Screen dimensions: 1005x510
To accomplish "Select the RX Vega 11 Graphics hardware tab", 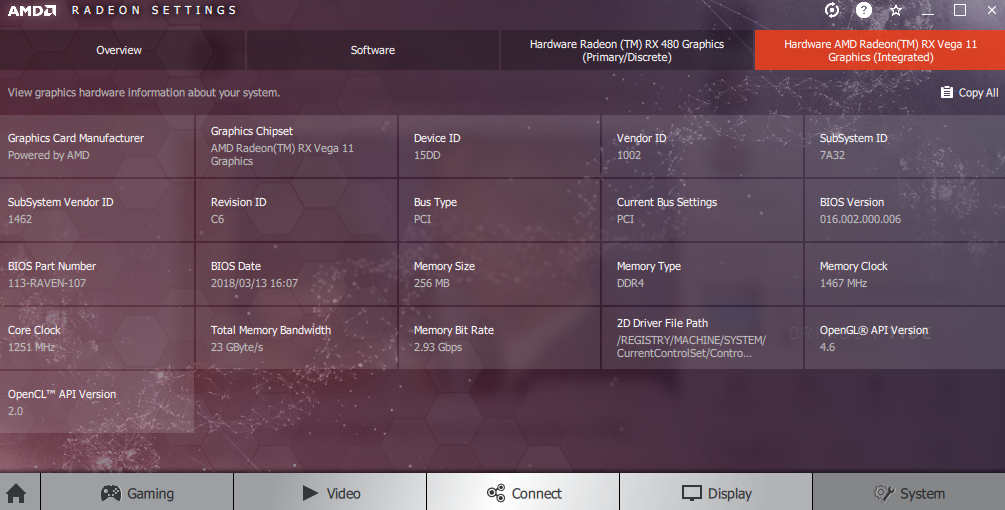I will 880,50.
